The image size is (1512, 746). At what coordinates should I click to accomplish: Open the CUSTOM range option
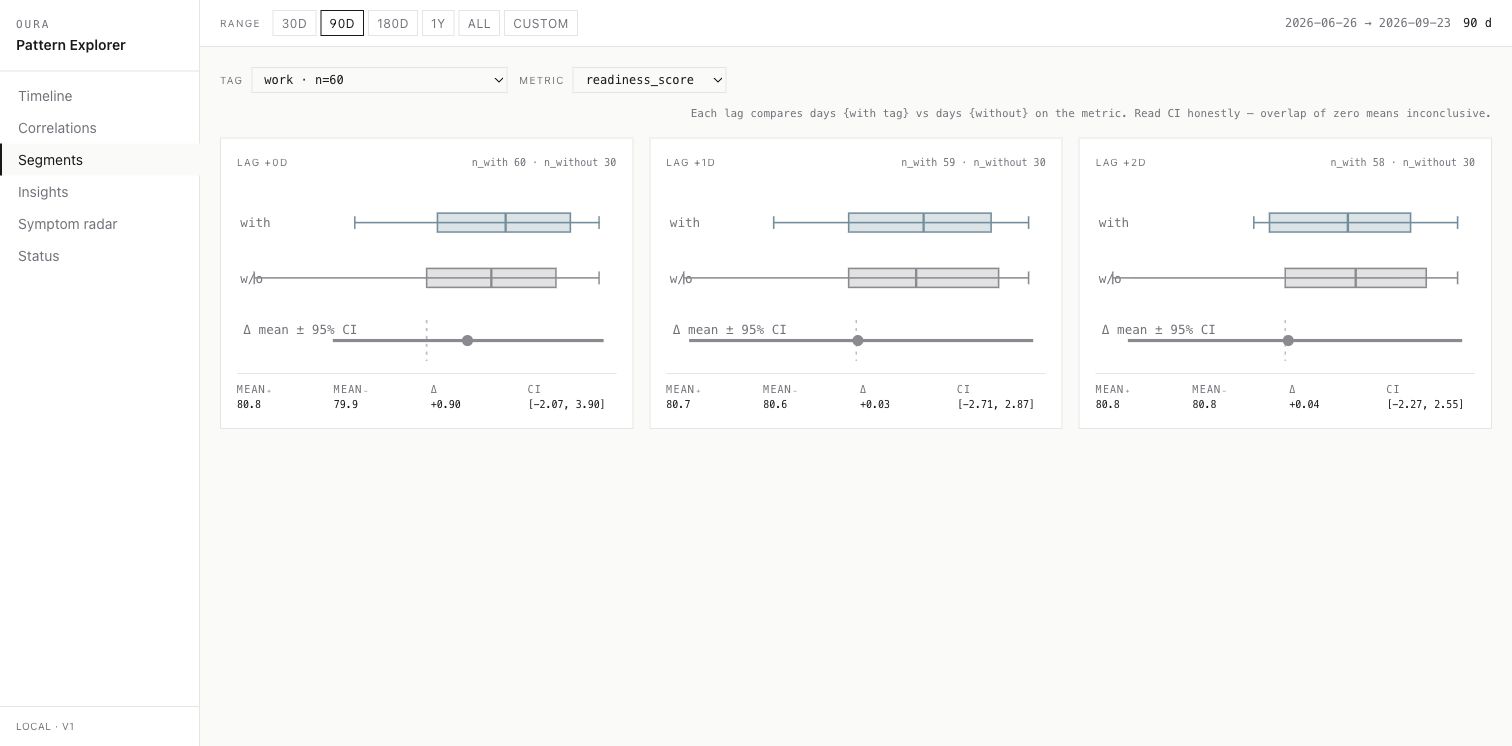click(541, 23)
